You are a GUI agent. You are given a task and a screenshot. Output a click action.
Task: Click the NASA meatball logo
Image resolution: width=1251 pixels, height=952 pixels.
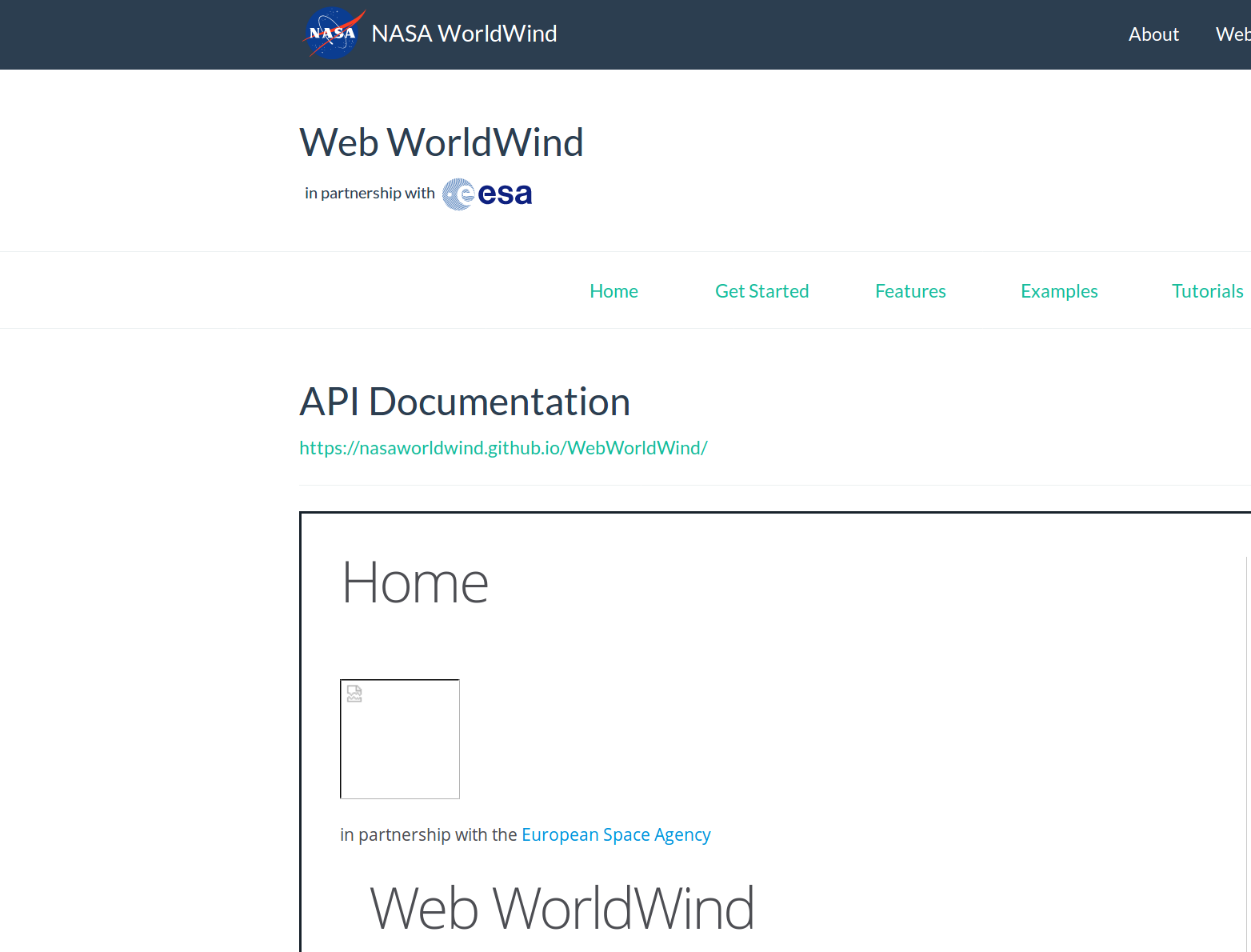(334, 34)
